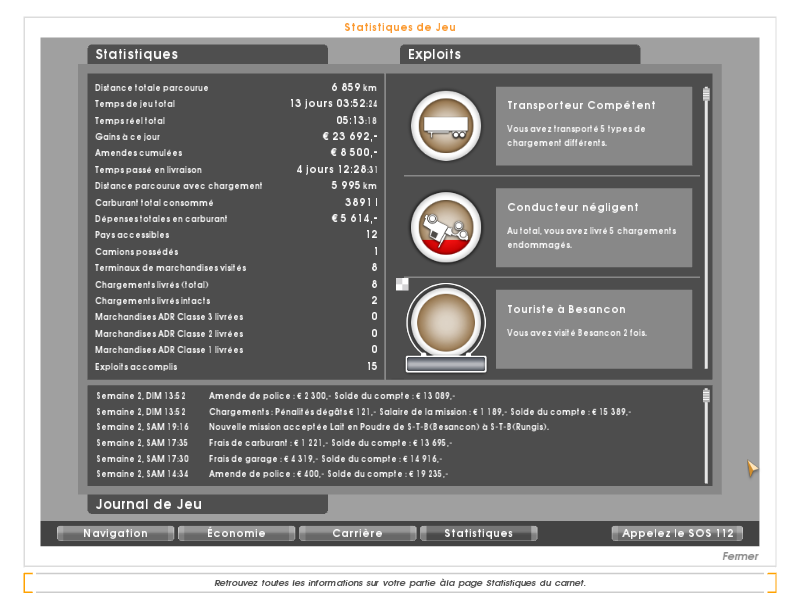Screen dimensions: 800x600
Task: Select the Statistiques bottom tab
Action: point(478,533)
